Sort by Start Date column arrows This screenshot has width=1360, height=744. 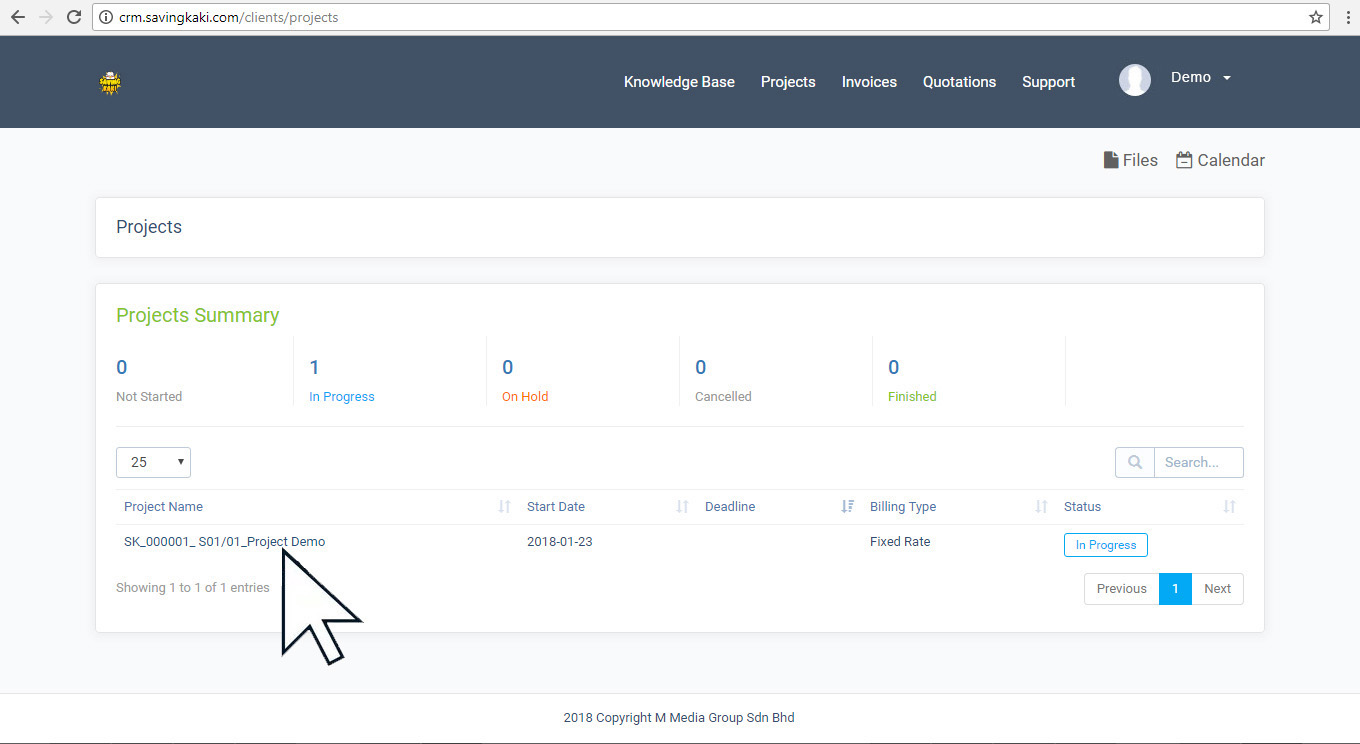[x=683, y=507]
